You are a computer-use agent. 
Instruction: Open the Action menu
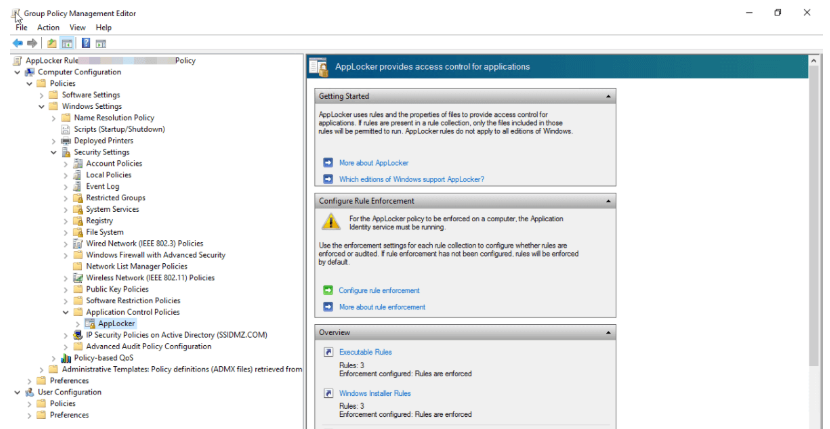tap(48, 27)
